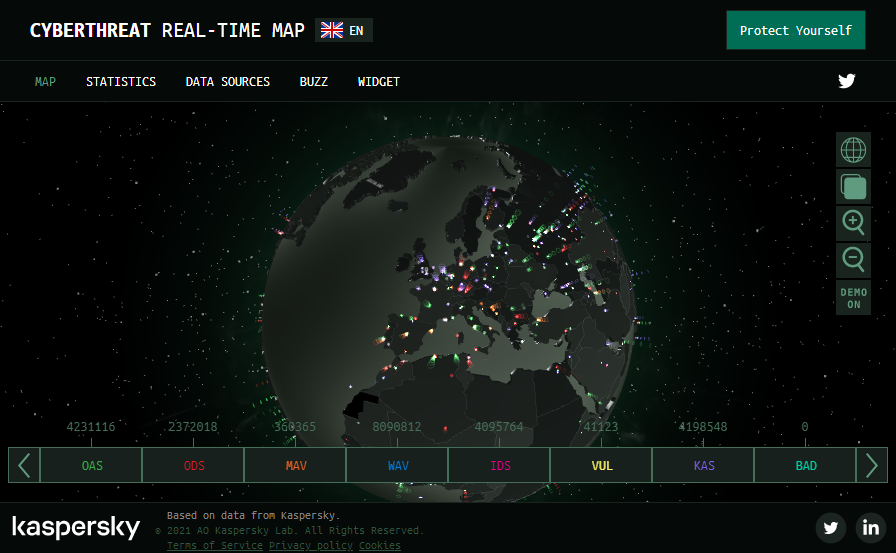This screenshot has height=553, width=896.
Task: Click the Protect Yourself button
Action: tap(795, 30)
